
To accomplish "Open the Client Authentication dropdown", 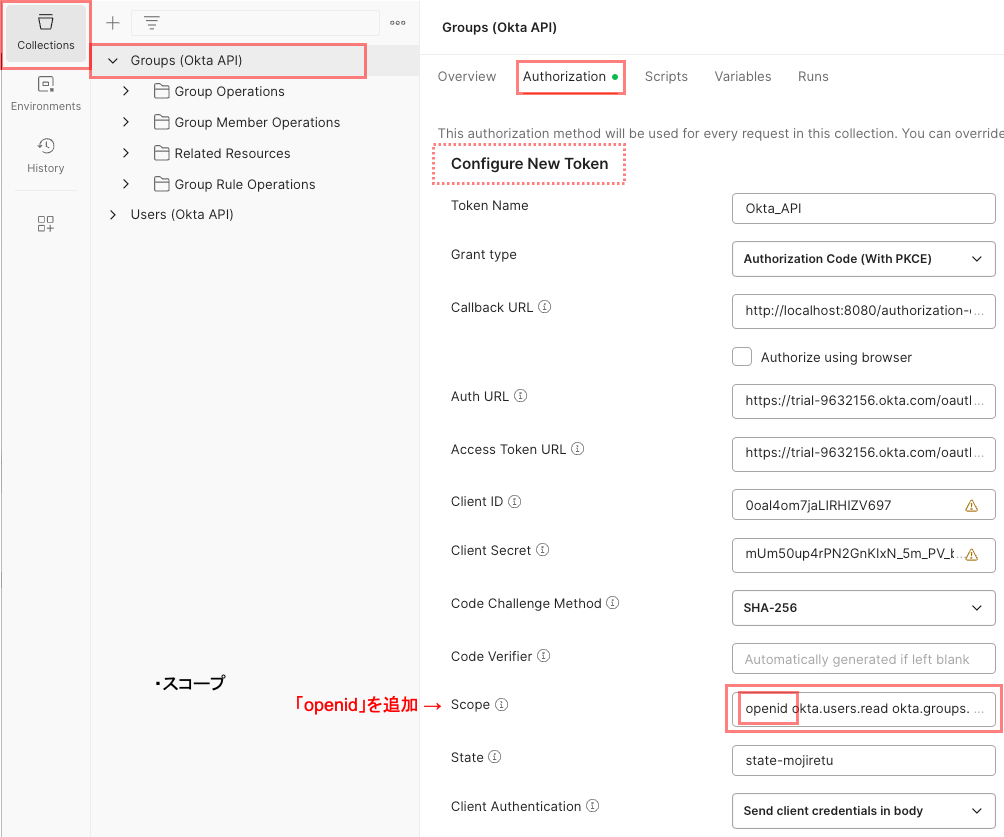I will (x=863, y=811).
